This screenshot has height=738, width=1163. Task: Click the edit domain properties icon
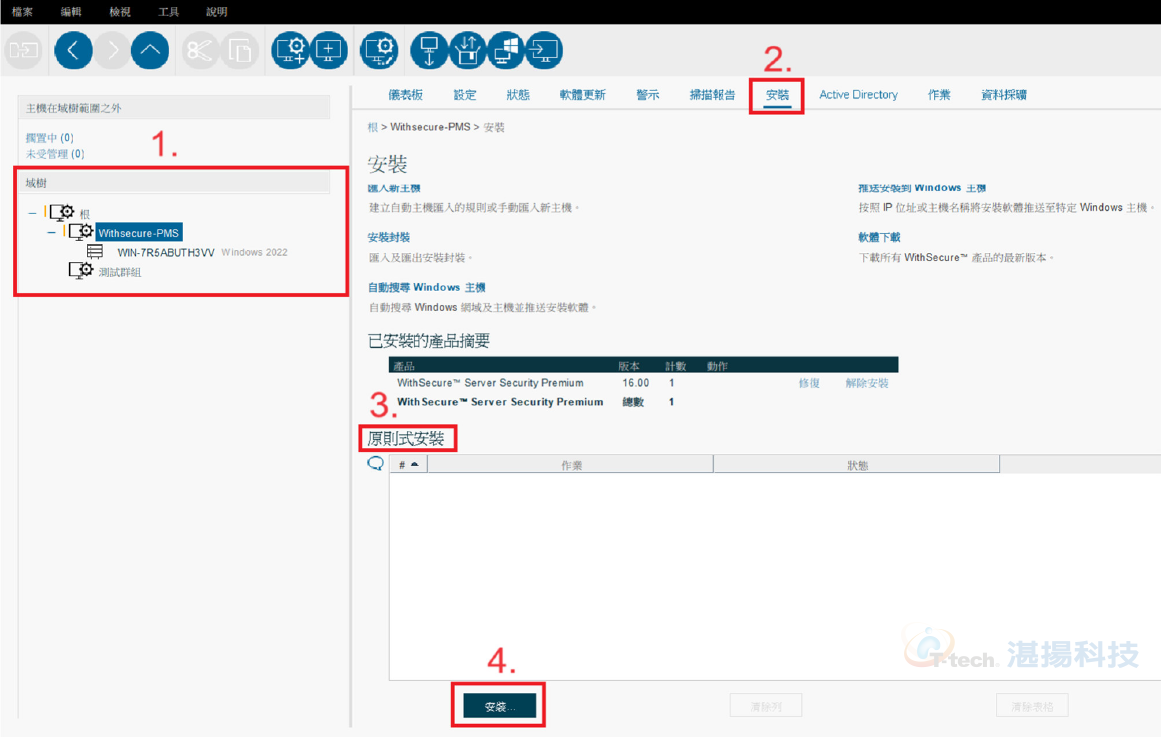(x=379, y=50)
